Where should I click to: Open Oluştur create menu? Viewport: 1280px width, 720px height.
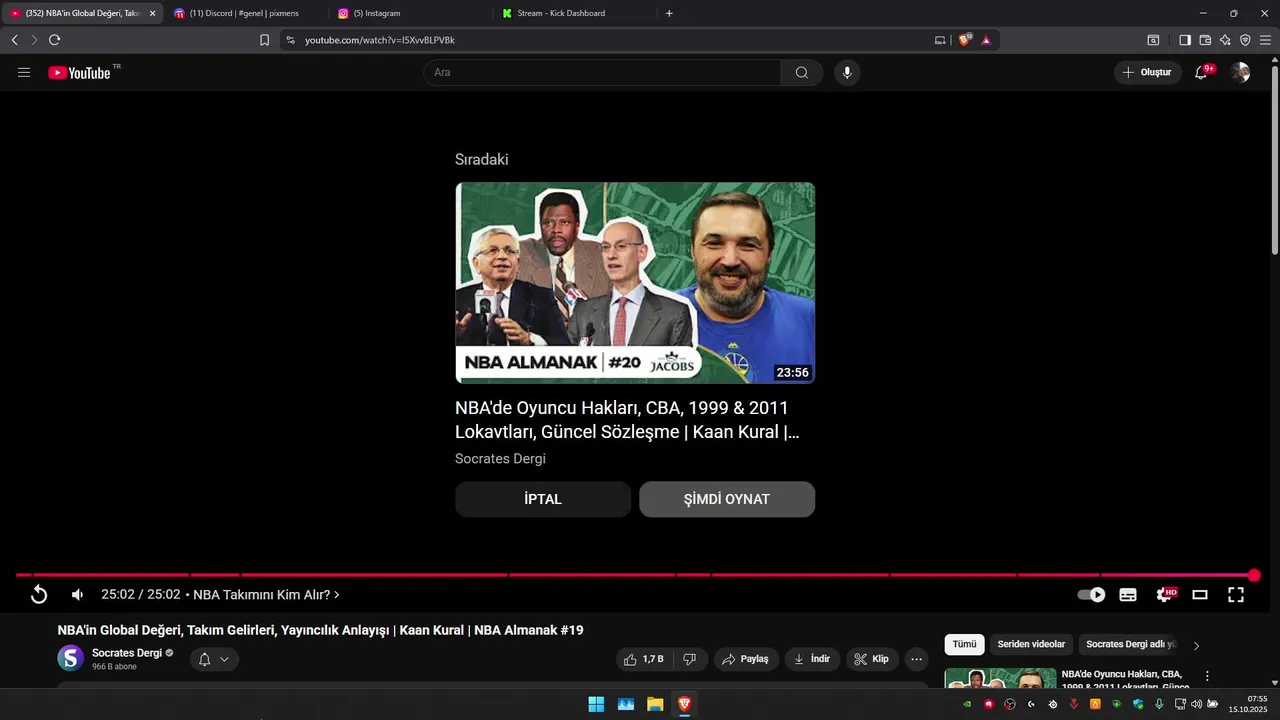pyautogui.click(x=1147, y=73)
